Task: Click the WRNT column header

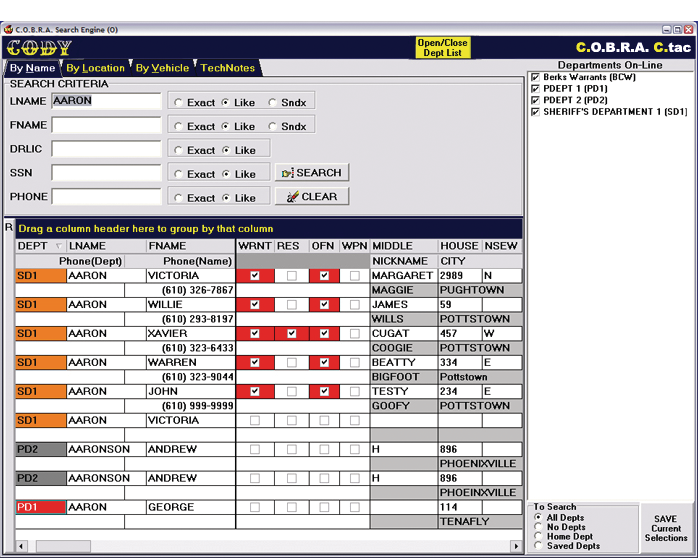Action: [x=254, y=246]
